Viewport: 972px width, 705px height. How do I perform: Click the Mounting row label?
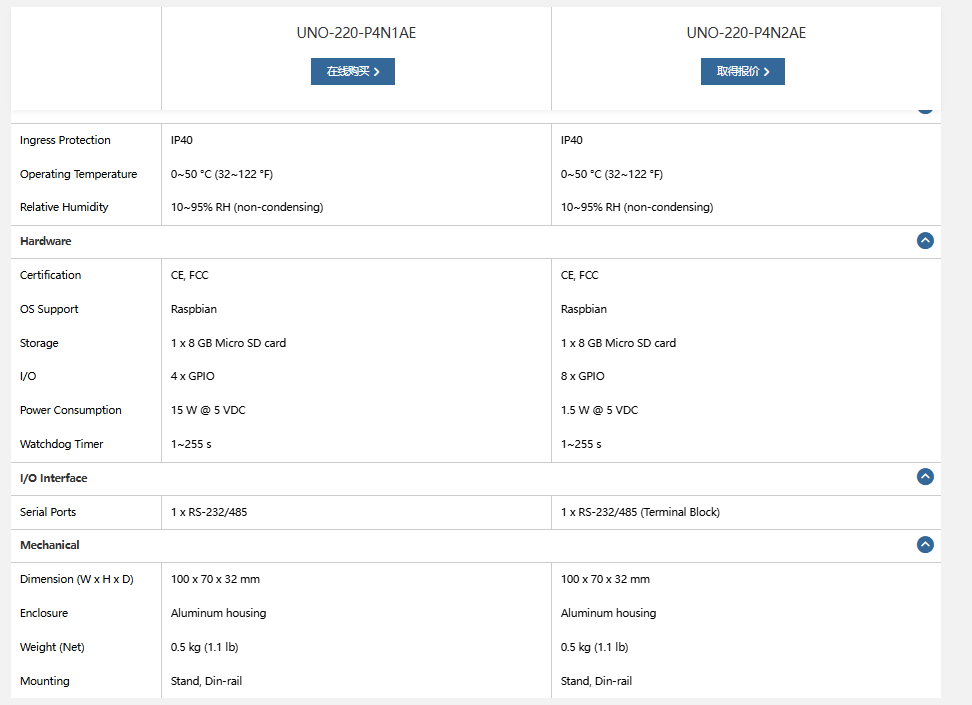tap(45, 681)
